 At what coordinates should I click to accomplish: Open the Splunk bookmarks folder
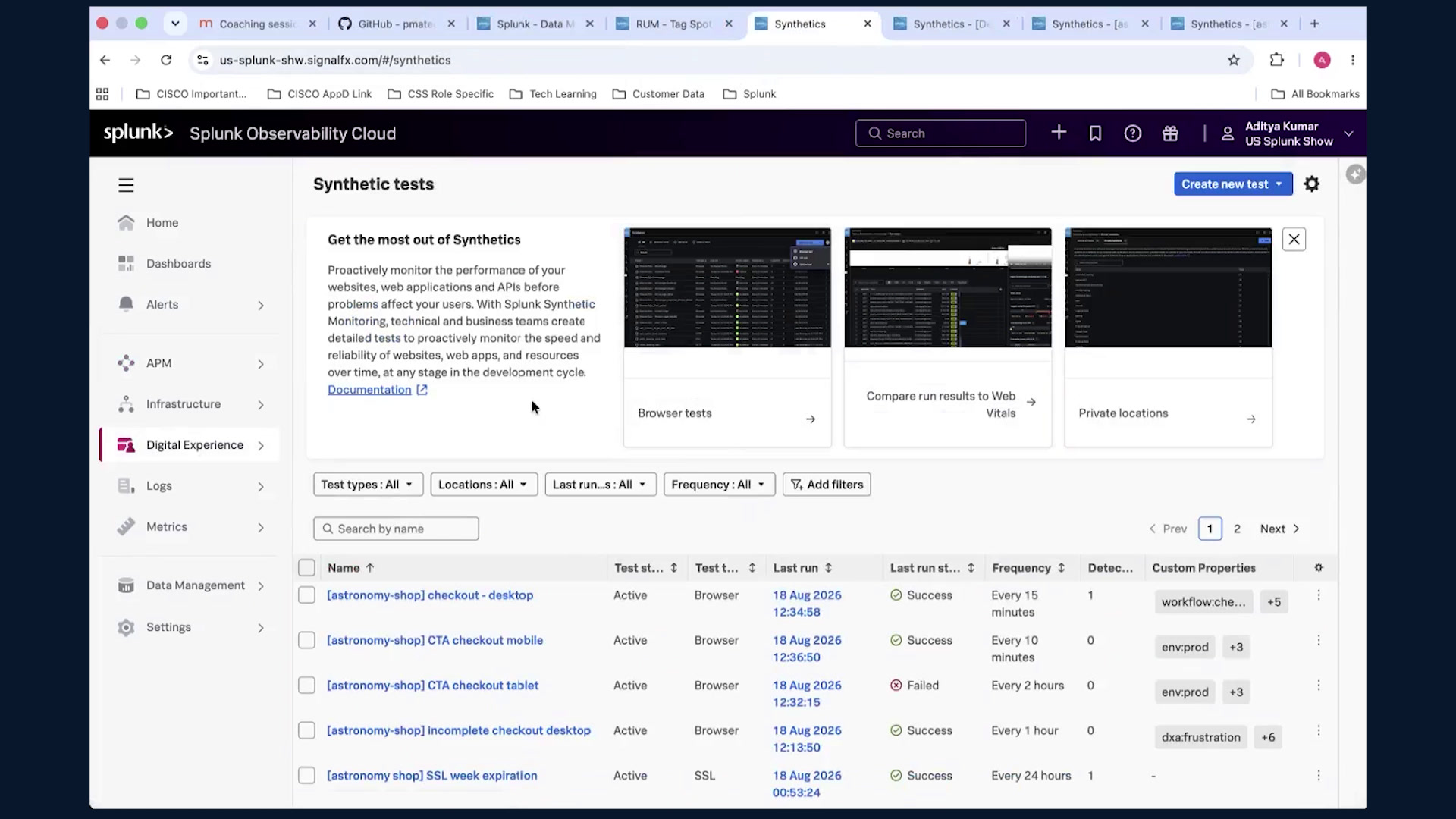pos(749,94)
